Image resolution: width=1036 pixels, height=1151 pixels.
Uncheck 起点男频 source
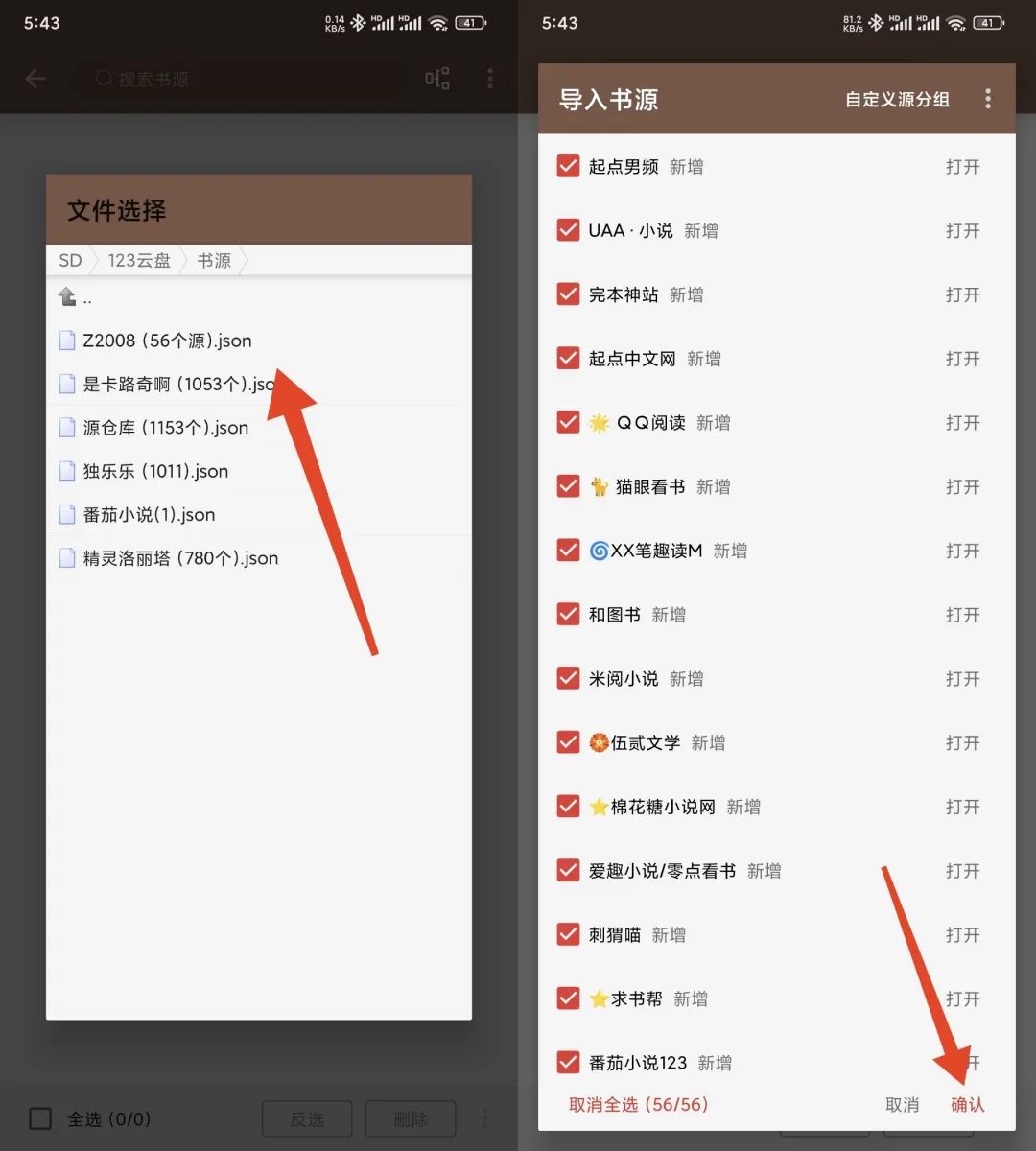tap(568, 166)
